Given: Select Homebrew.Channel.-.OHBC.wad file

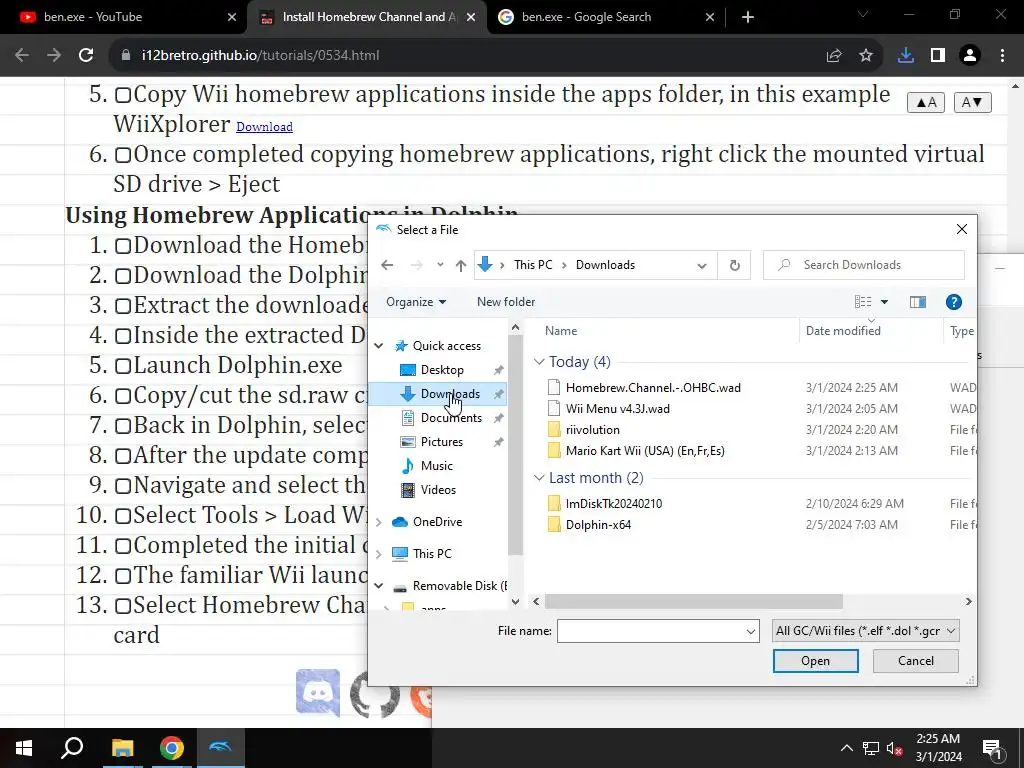Looking at the screenshot, I should tap(653, 388).
